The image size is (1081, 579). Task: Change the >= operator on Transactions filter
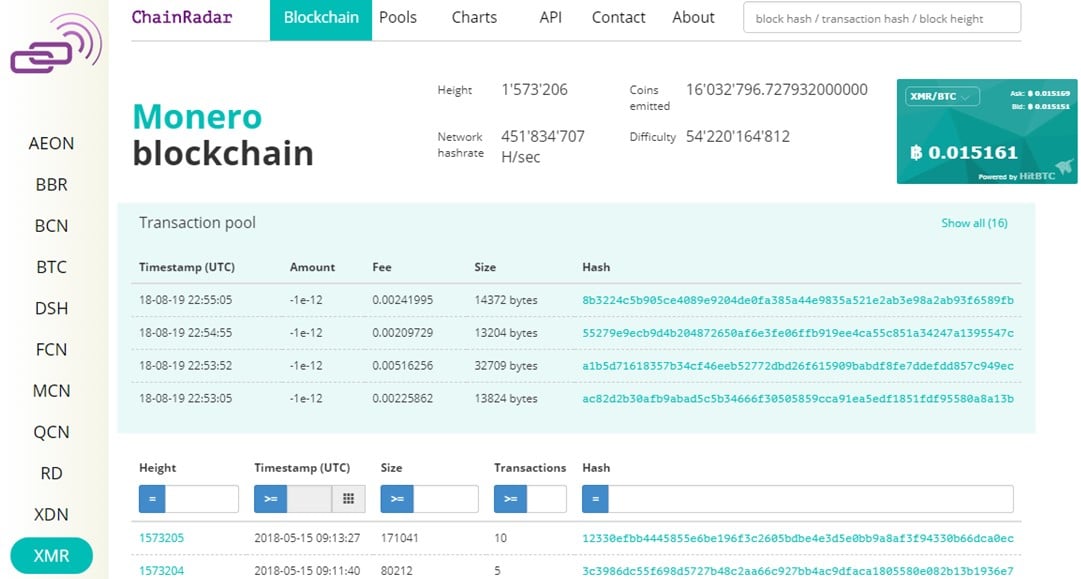(x=510, y=499)
